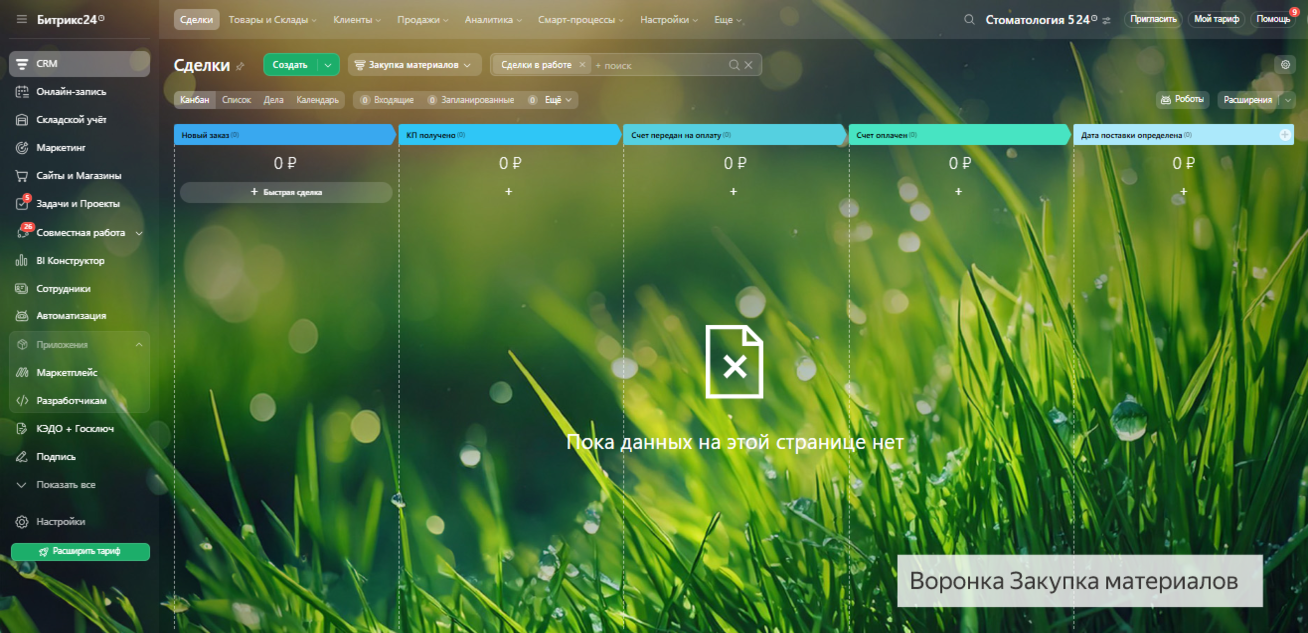Open kanban settings via the gear icon at right

(1286, 64)
